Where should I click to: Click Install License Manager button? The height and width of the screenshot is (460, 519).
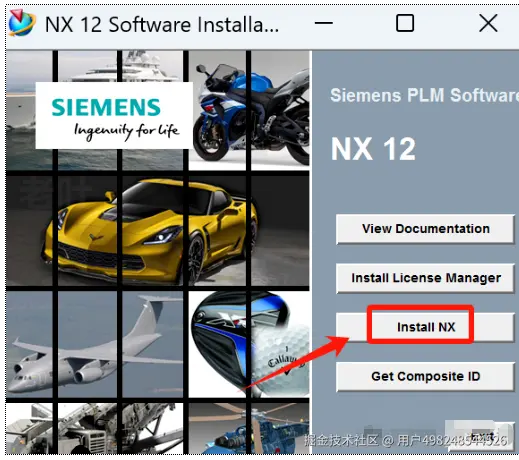click(425, 278)
